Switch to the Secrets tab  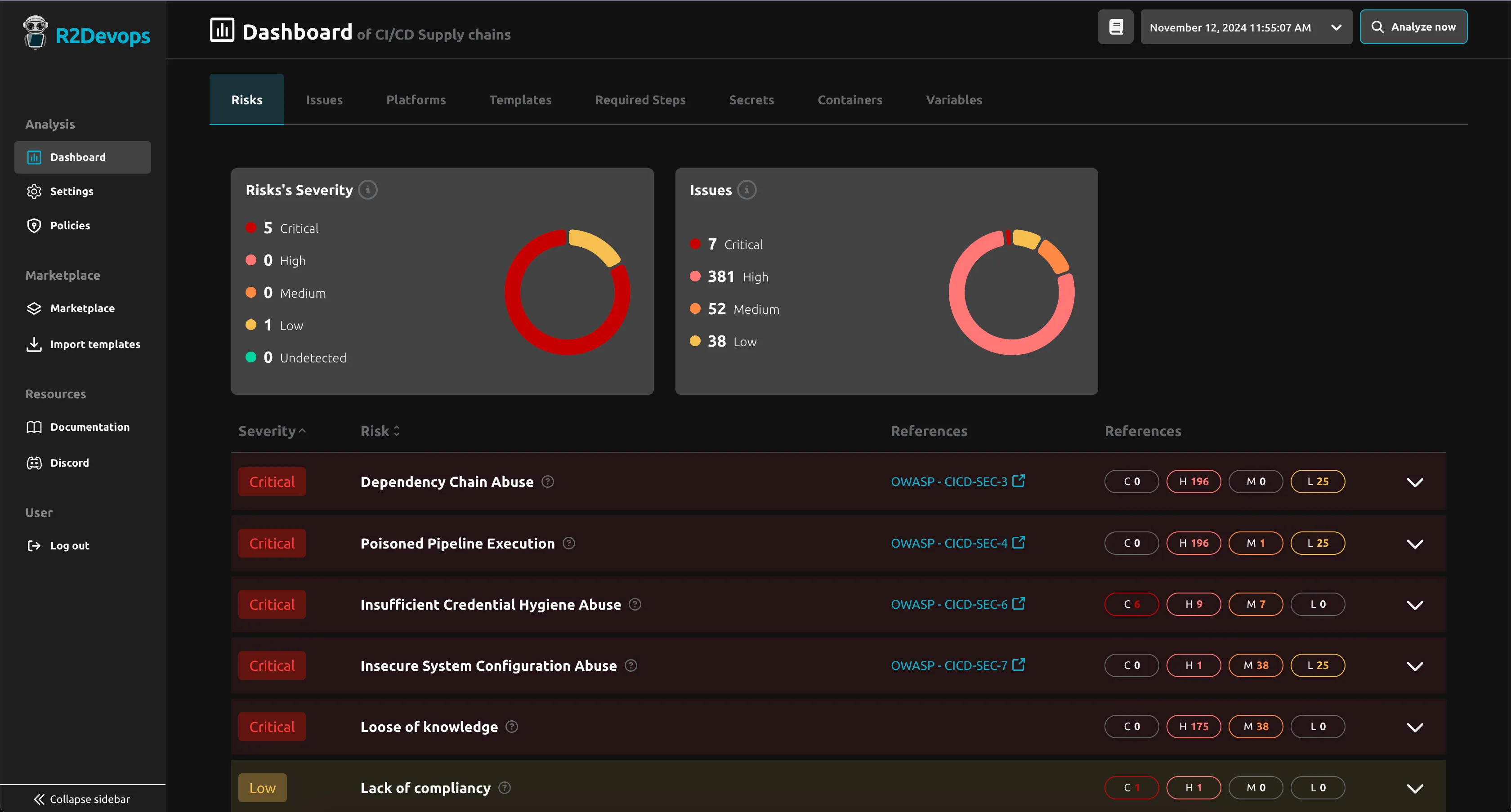751,100
